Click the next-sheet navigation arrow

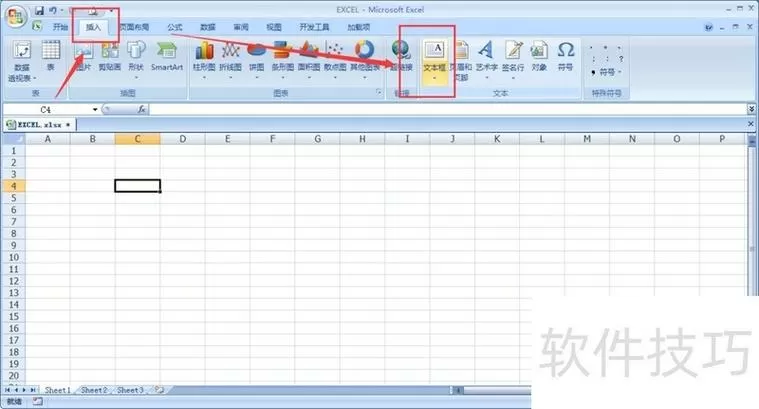pyautogui.click(x=24, y=390)
